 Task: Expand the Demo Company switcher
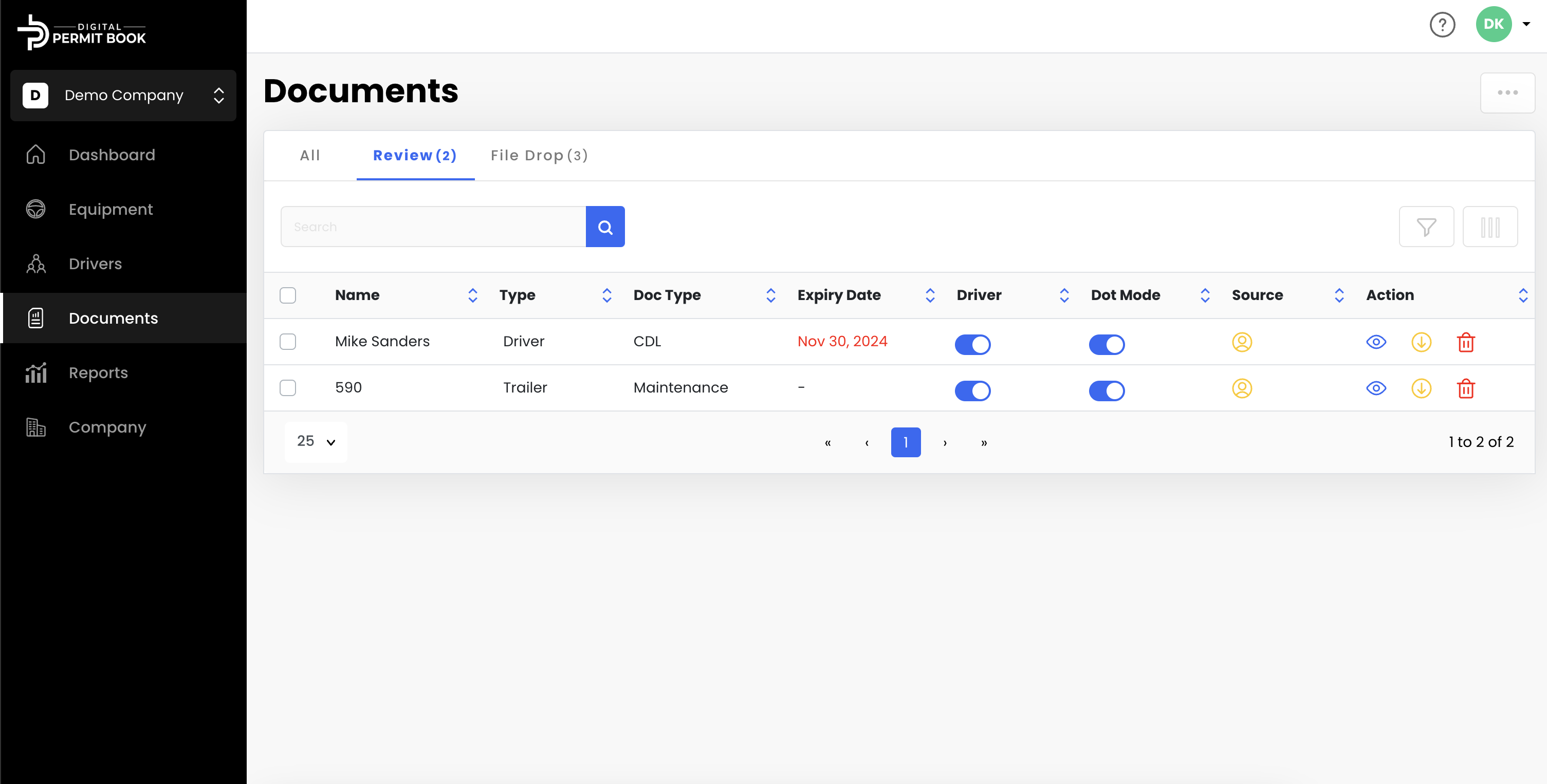click(123, 96)
